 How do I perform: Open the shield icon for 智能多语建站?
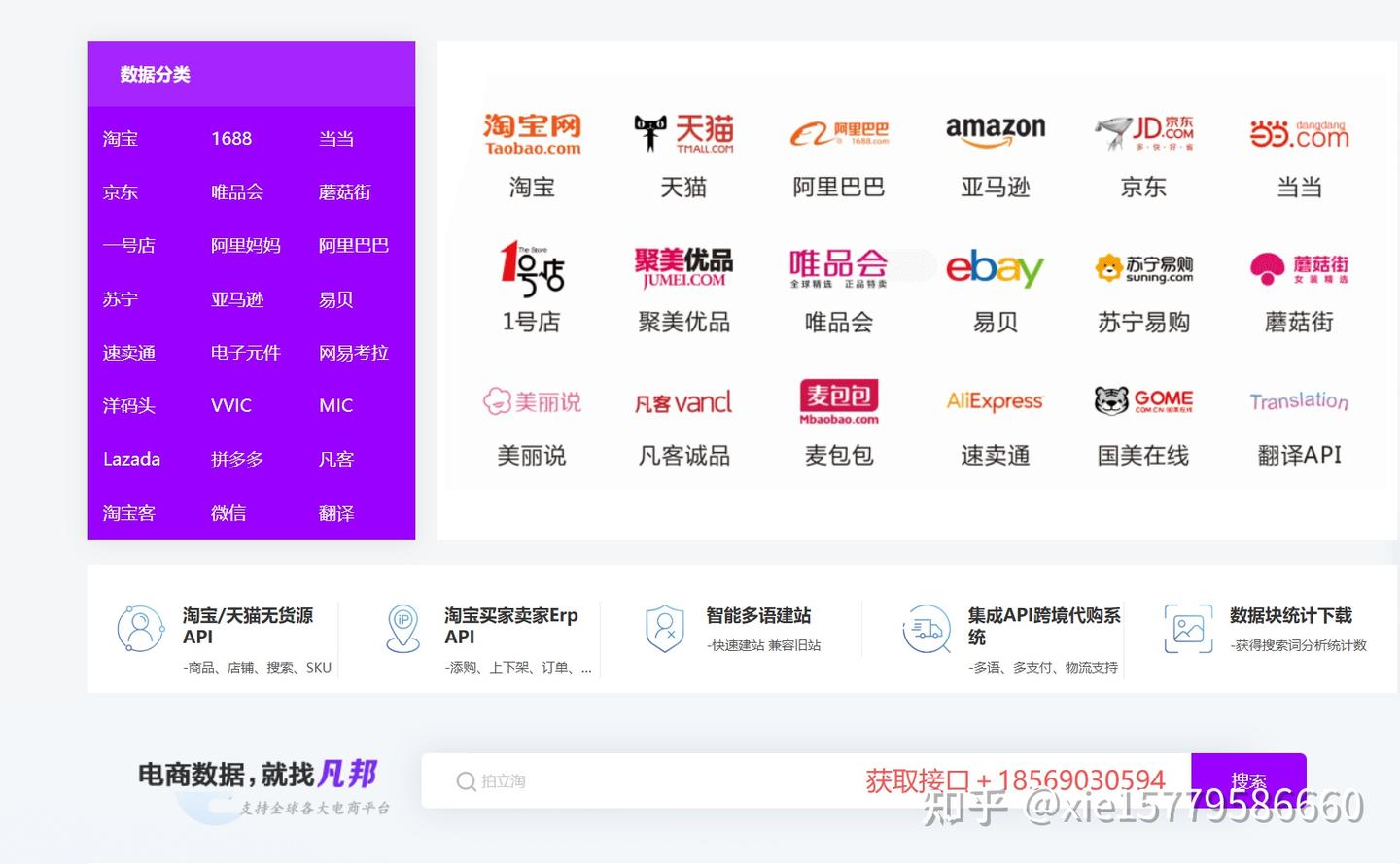664,627
